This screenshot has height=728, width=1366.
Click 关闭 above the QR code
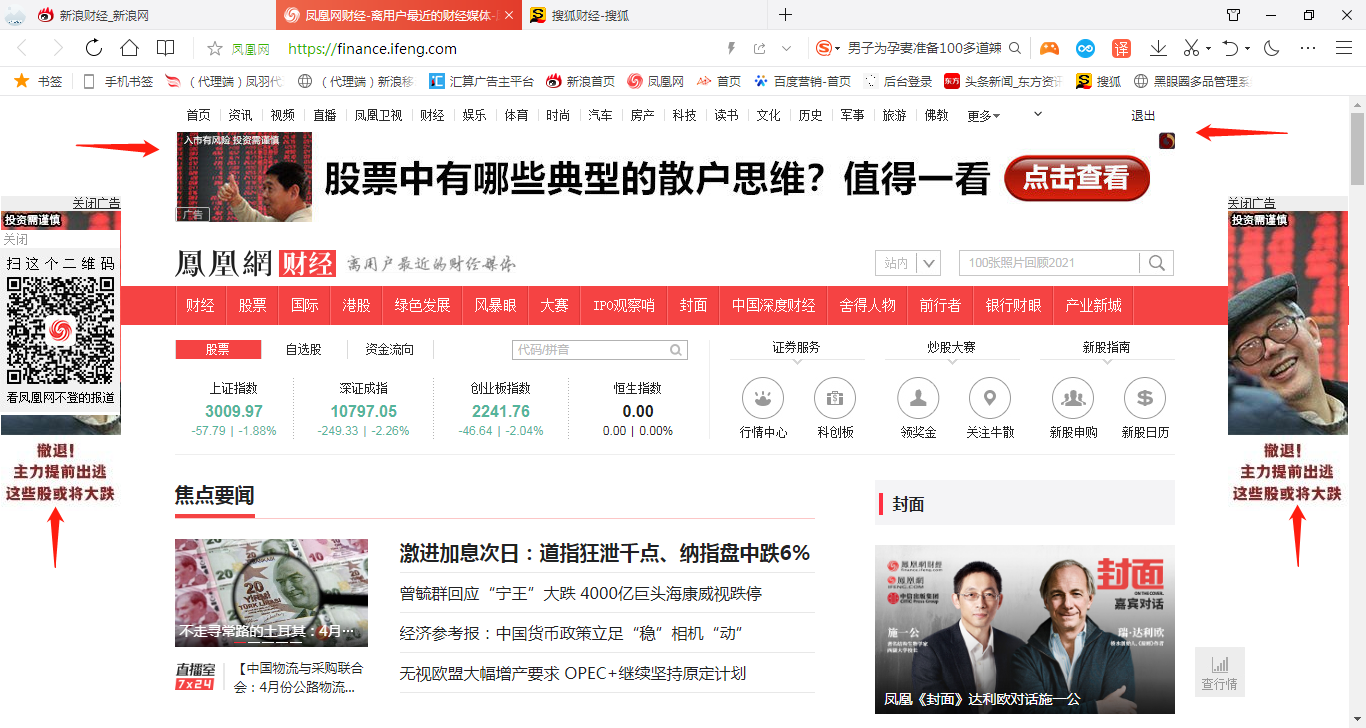[16, 240]
